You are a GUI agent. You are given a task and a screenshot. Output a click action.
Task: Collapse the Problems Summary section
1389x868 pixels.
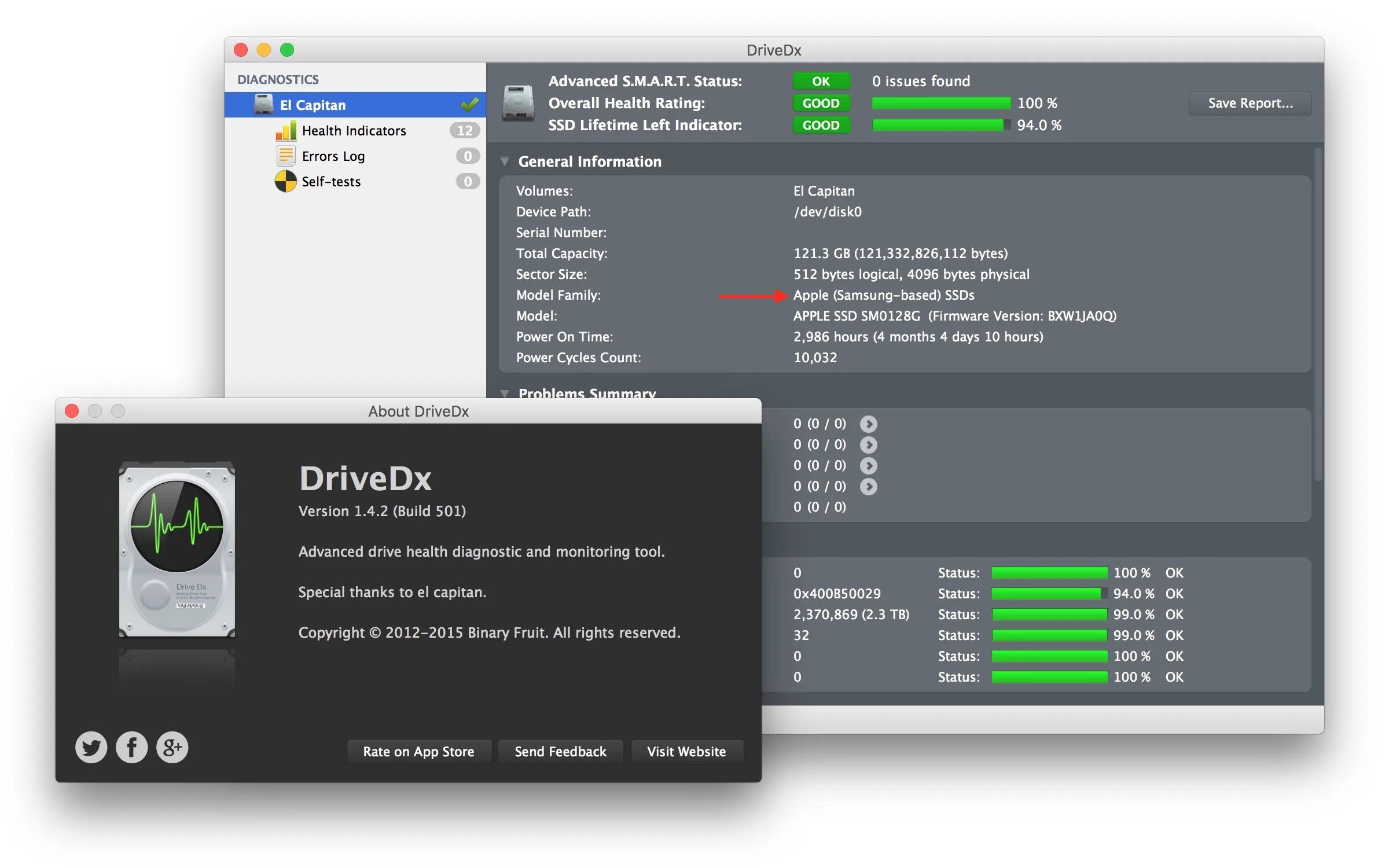(x=505, y=393)
